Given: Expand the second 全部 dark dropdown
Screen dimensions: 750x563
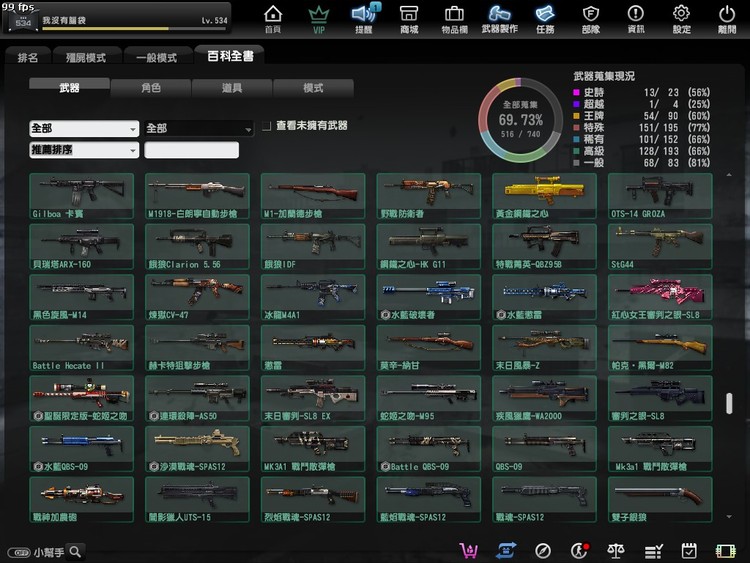Looking at the screenshot, I should click(198, 129).
